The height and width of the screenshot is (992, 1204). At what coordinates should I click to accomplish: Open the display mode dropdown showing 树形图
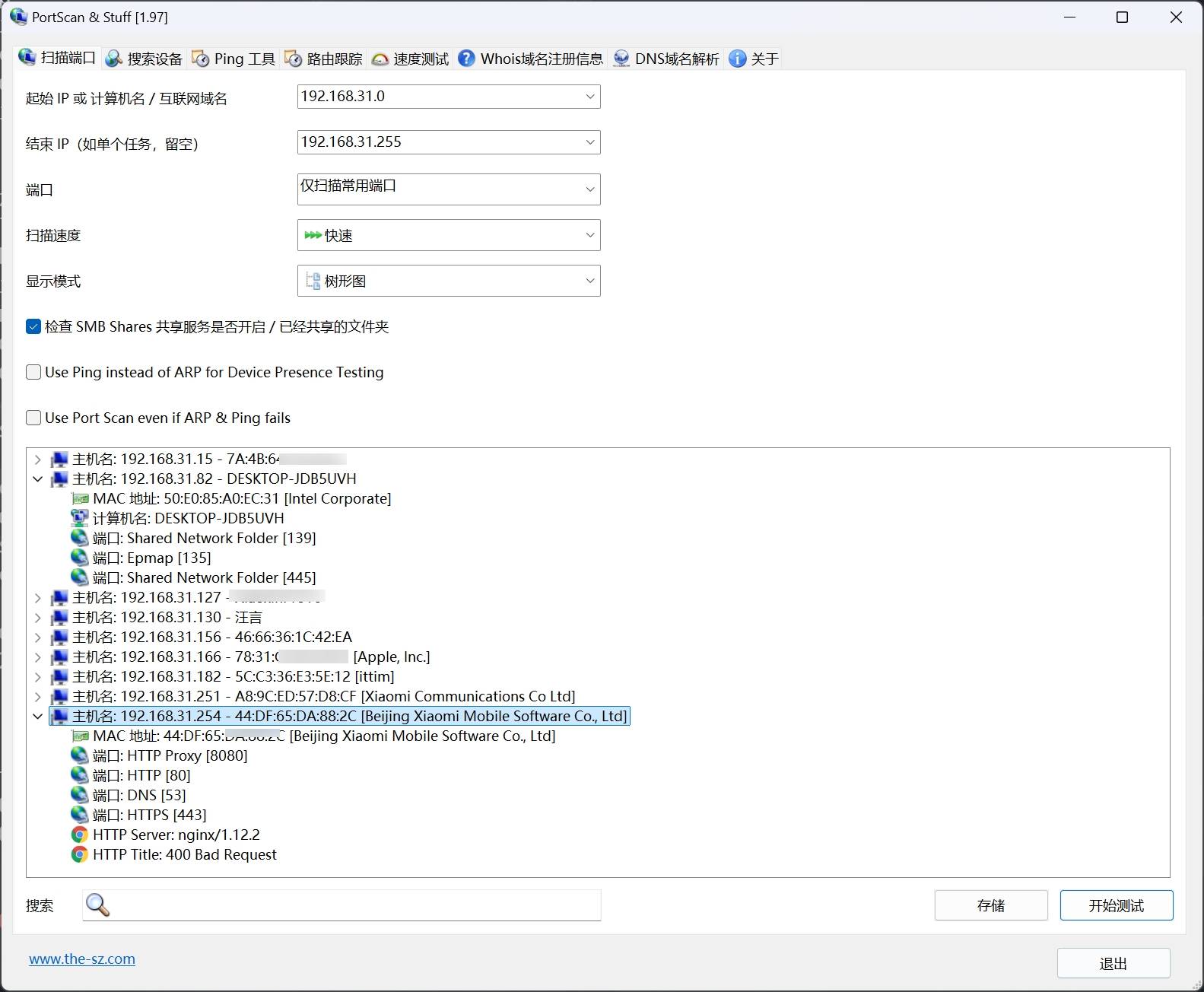pos(448,281)
